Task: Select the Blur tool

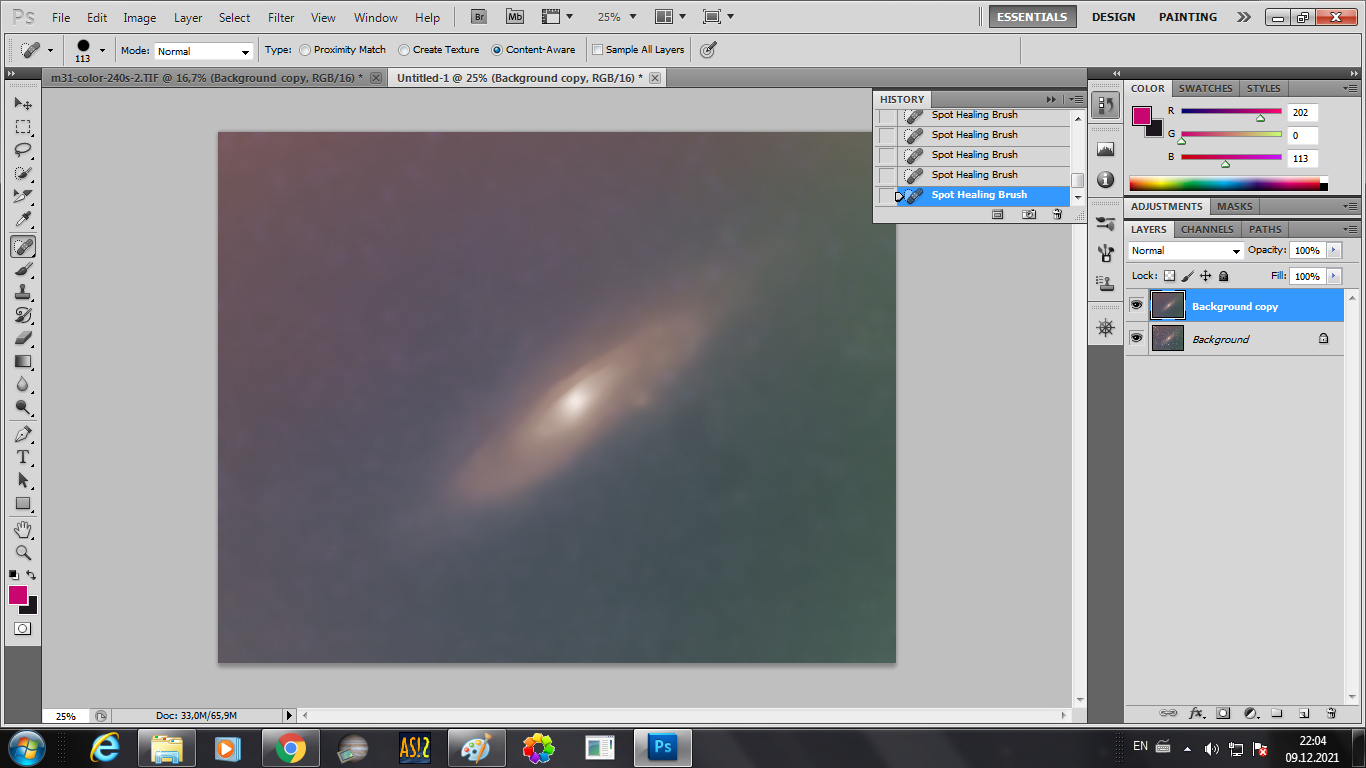Action: click(23, 384)
